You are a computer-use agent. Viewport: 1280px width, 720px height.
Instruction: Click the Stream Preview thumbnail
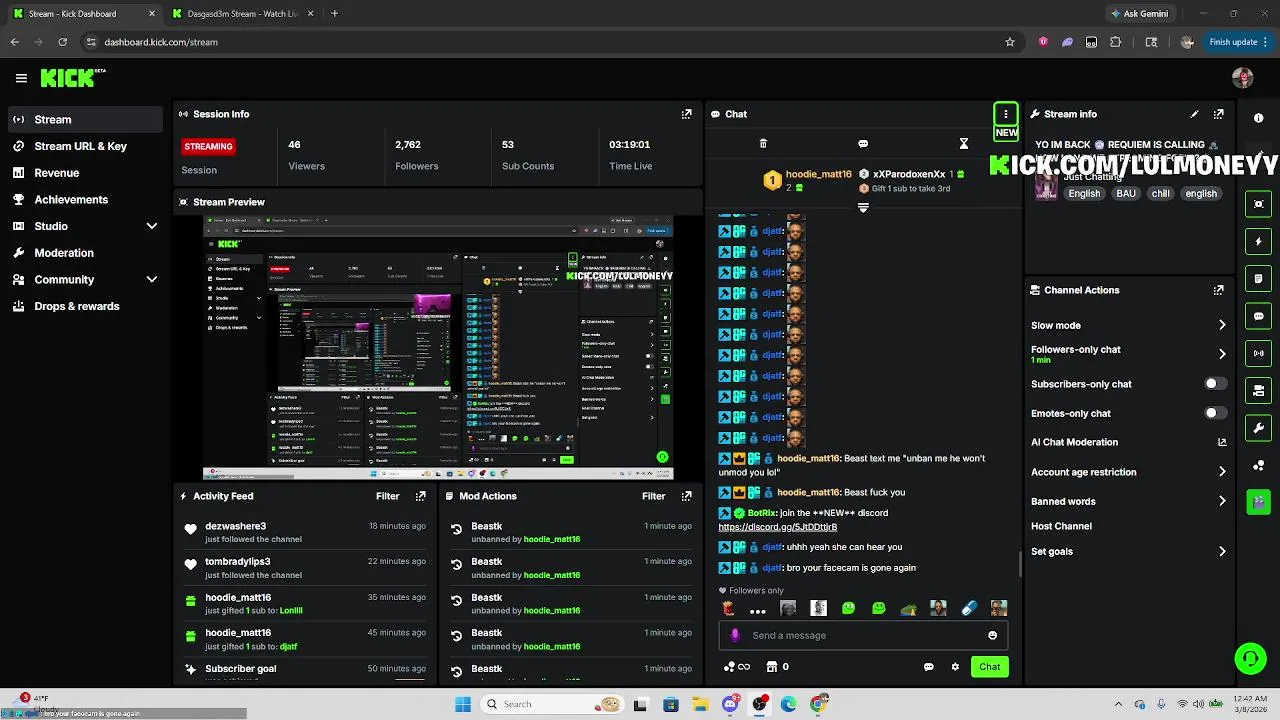tap(438, 347)
